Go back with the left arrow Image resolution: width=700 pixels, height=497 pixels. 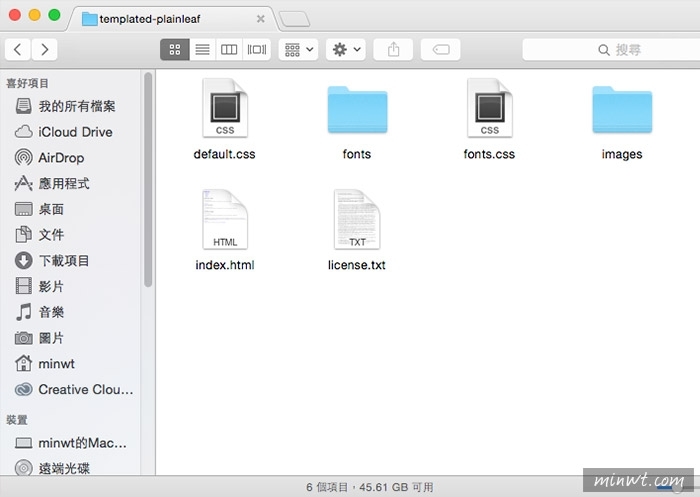pyautogui.click(x=19, y=49)
